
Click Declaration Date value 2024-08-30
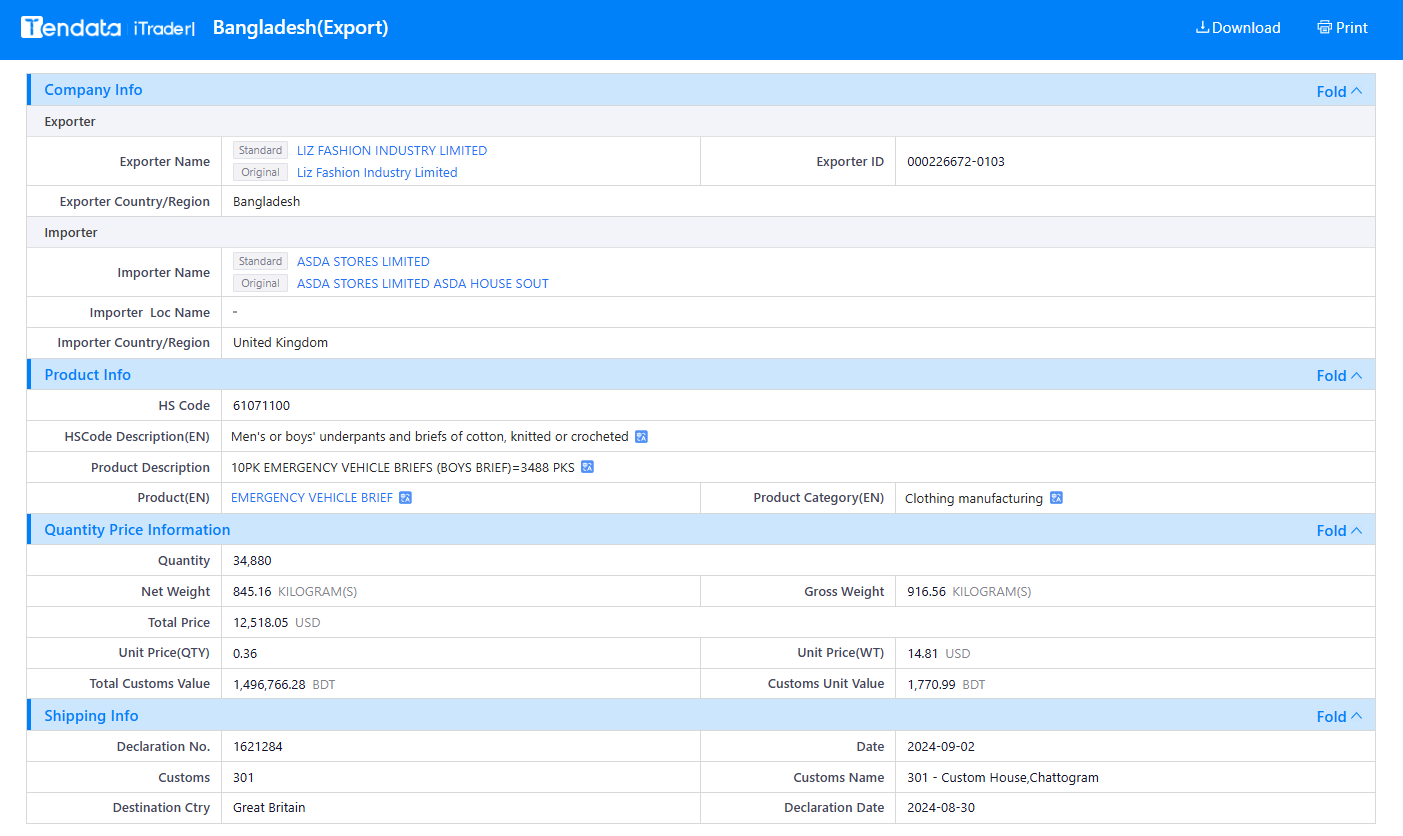pyautogui.click(x=941, y=808)
